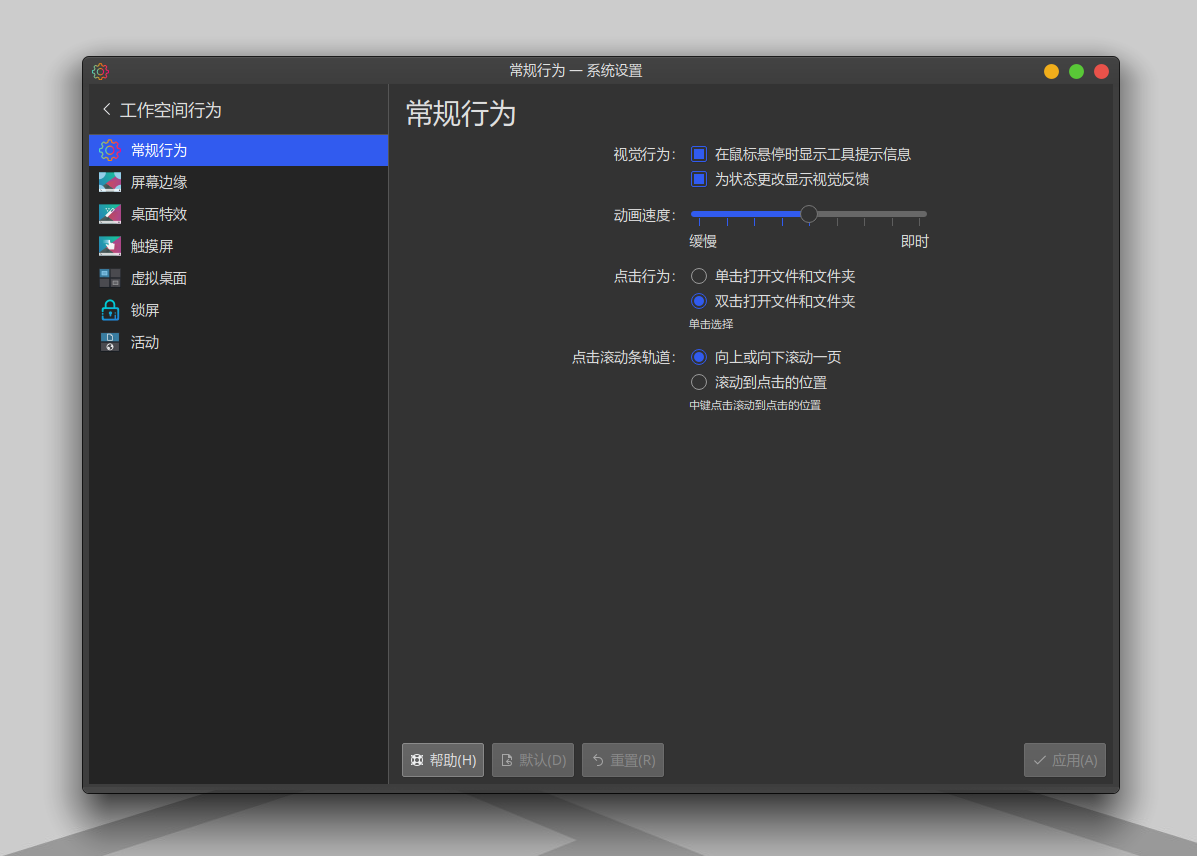Open the 桌面特效 settings page

click(x=239, y=215)
